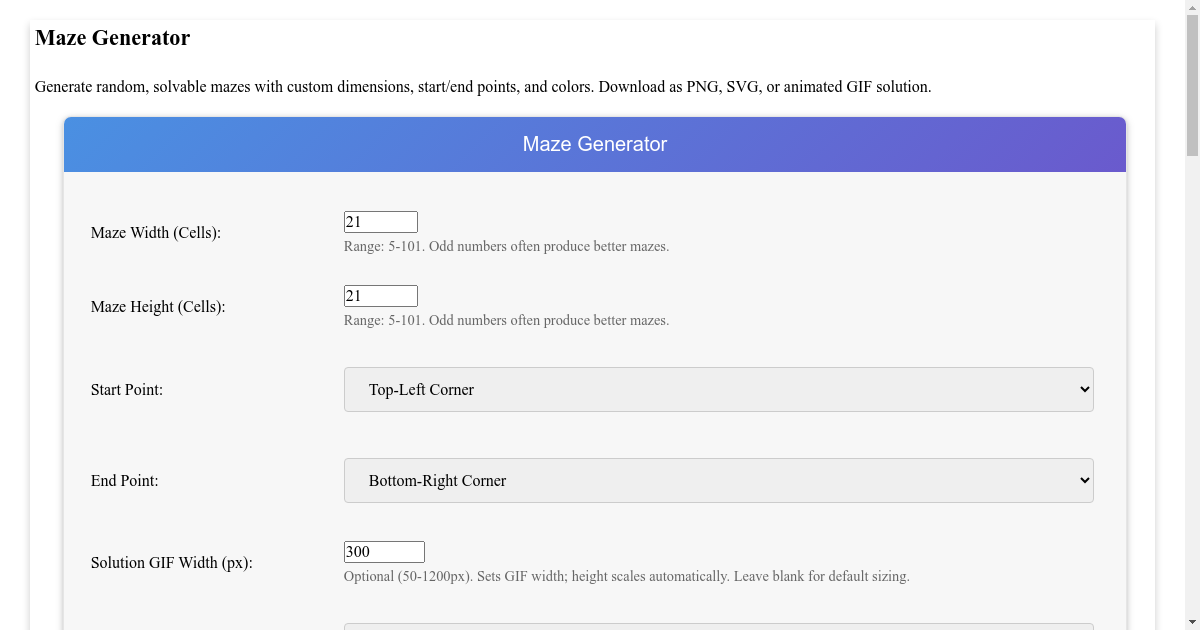The image size is (1200, 630).
Task: Click the blue Maze Generator header banner
Action: (594, 144)
